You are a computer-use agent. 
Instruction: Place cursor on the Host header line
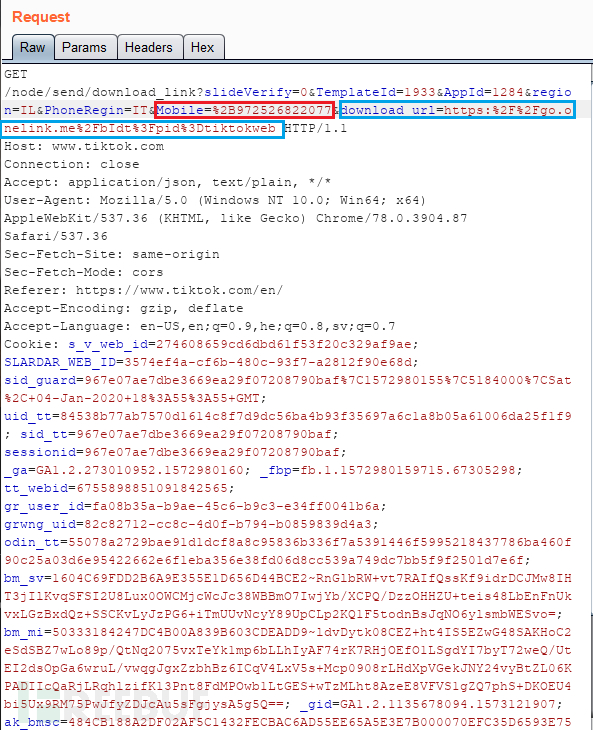[x=84, y=146]
